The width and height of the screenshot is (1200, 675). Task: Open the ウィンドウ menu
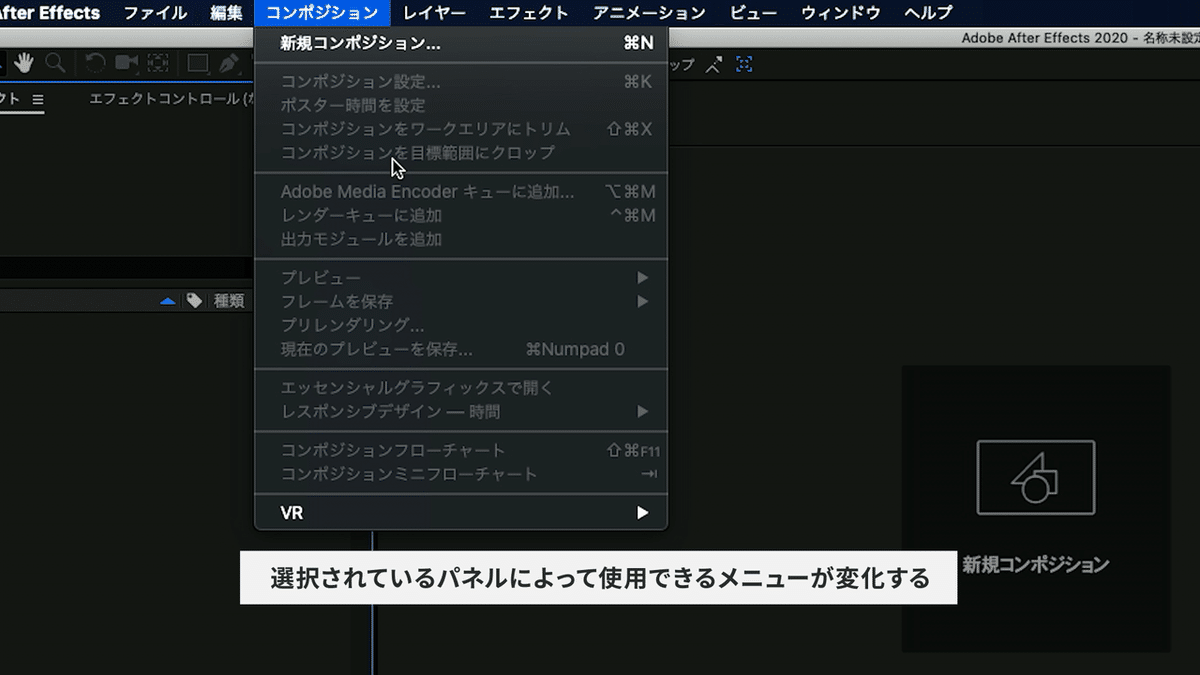click(x=841, y=13)
